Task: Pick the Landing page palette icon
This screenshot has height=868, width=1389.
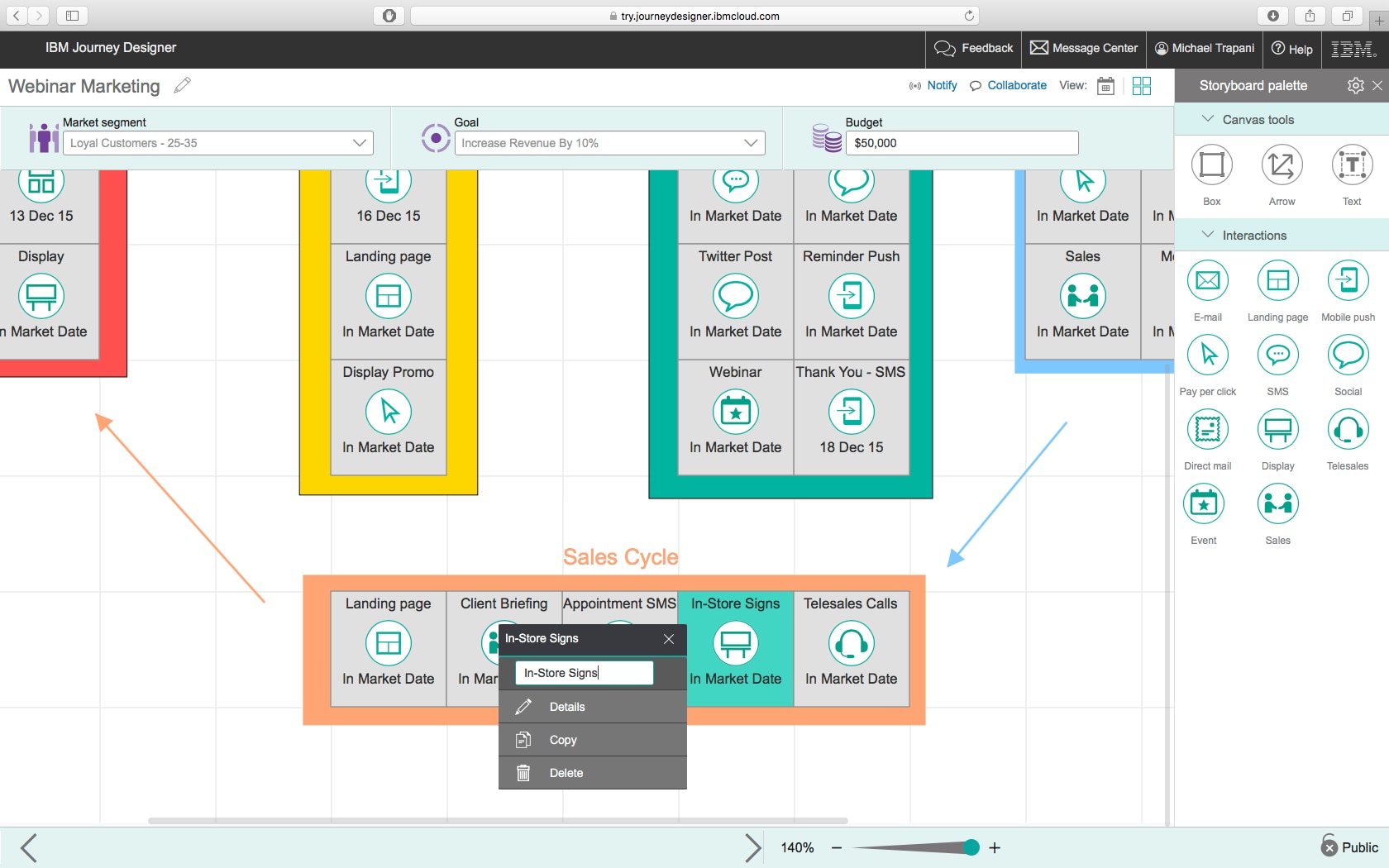Action: click(x=1277, y=280)
